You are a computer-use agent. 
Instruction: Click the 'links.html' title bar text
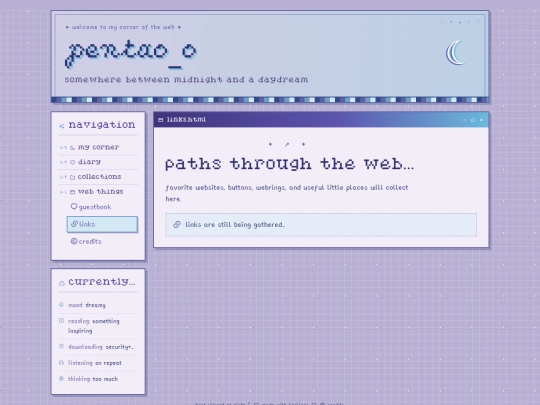(186, 120)
